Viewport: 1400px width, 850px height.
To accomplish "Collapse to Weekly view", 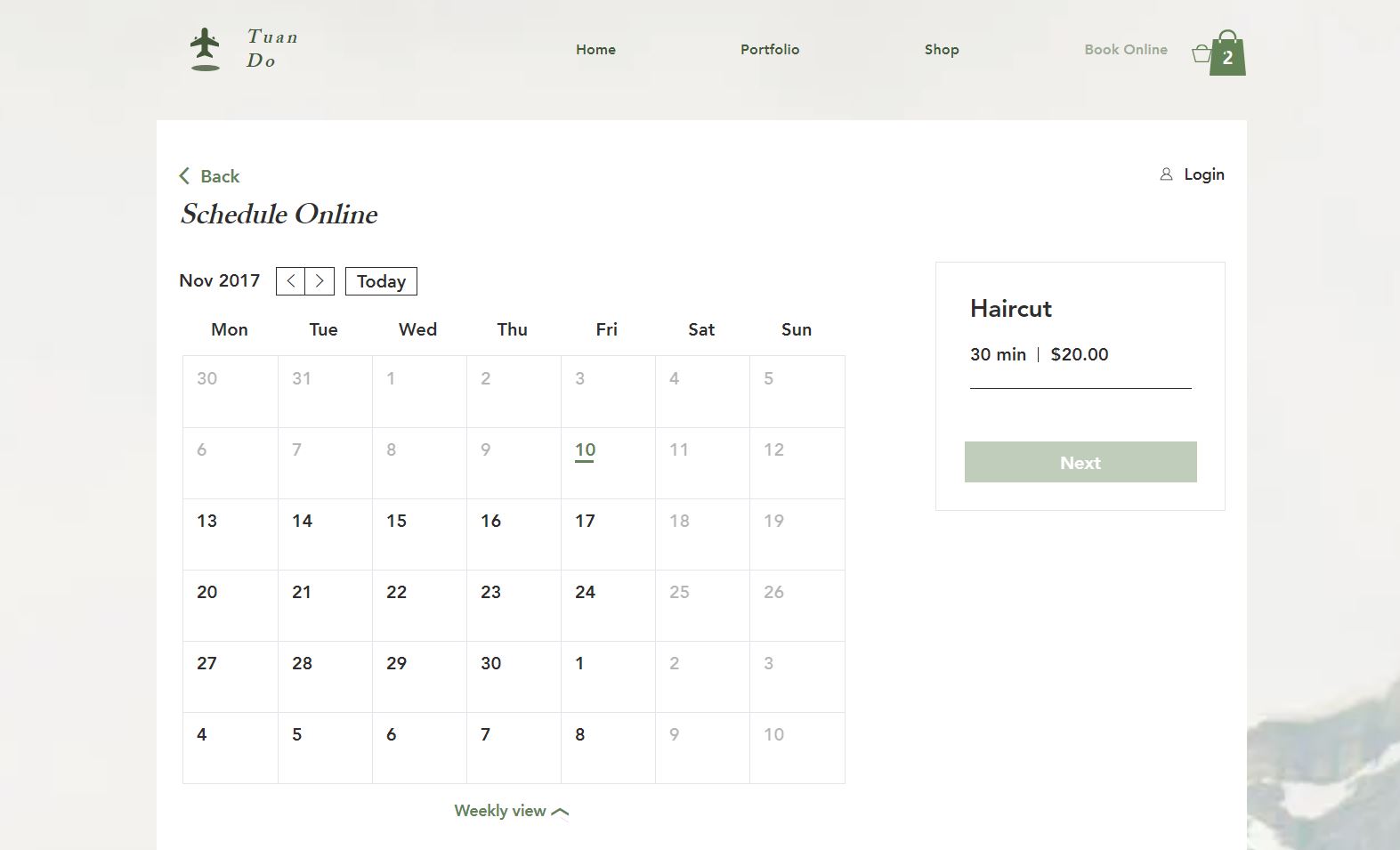I will pos(511,811).
